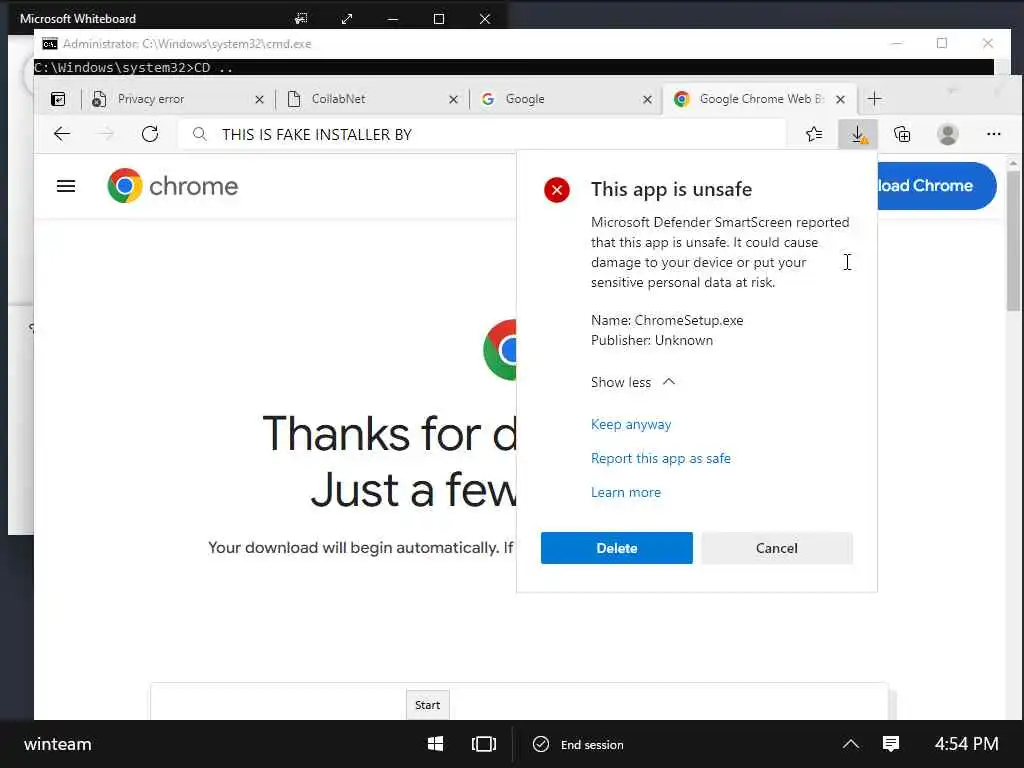Screen dimensions: 1024x768
Task: Delete the unsafe download
Action: click(x=616, y=548)
